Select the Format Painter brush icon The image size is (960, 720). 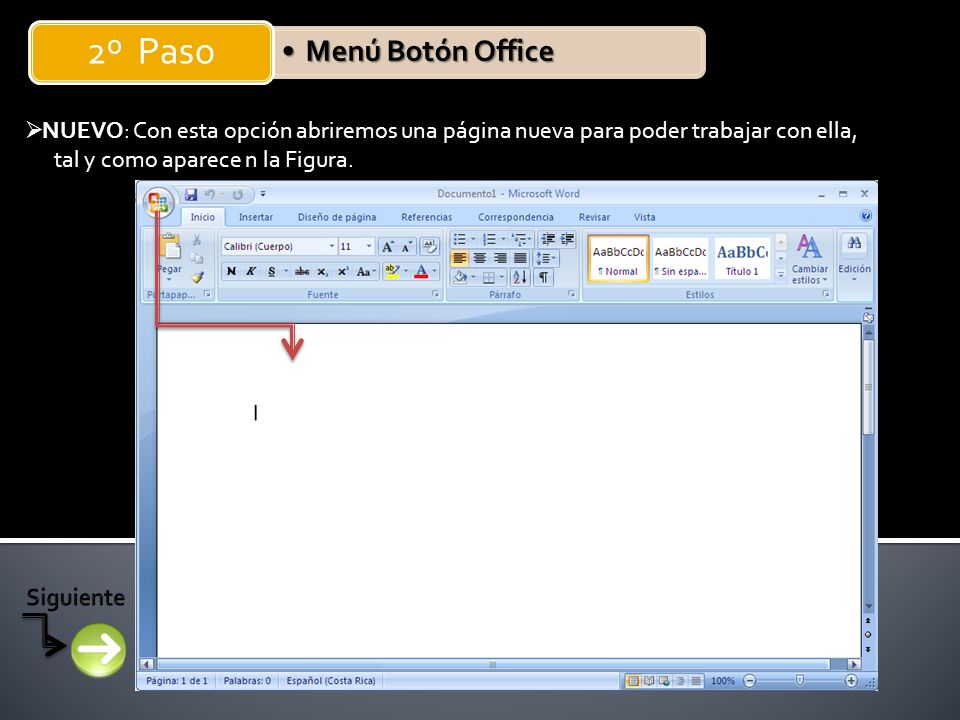point(197,277)
